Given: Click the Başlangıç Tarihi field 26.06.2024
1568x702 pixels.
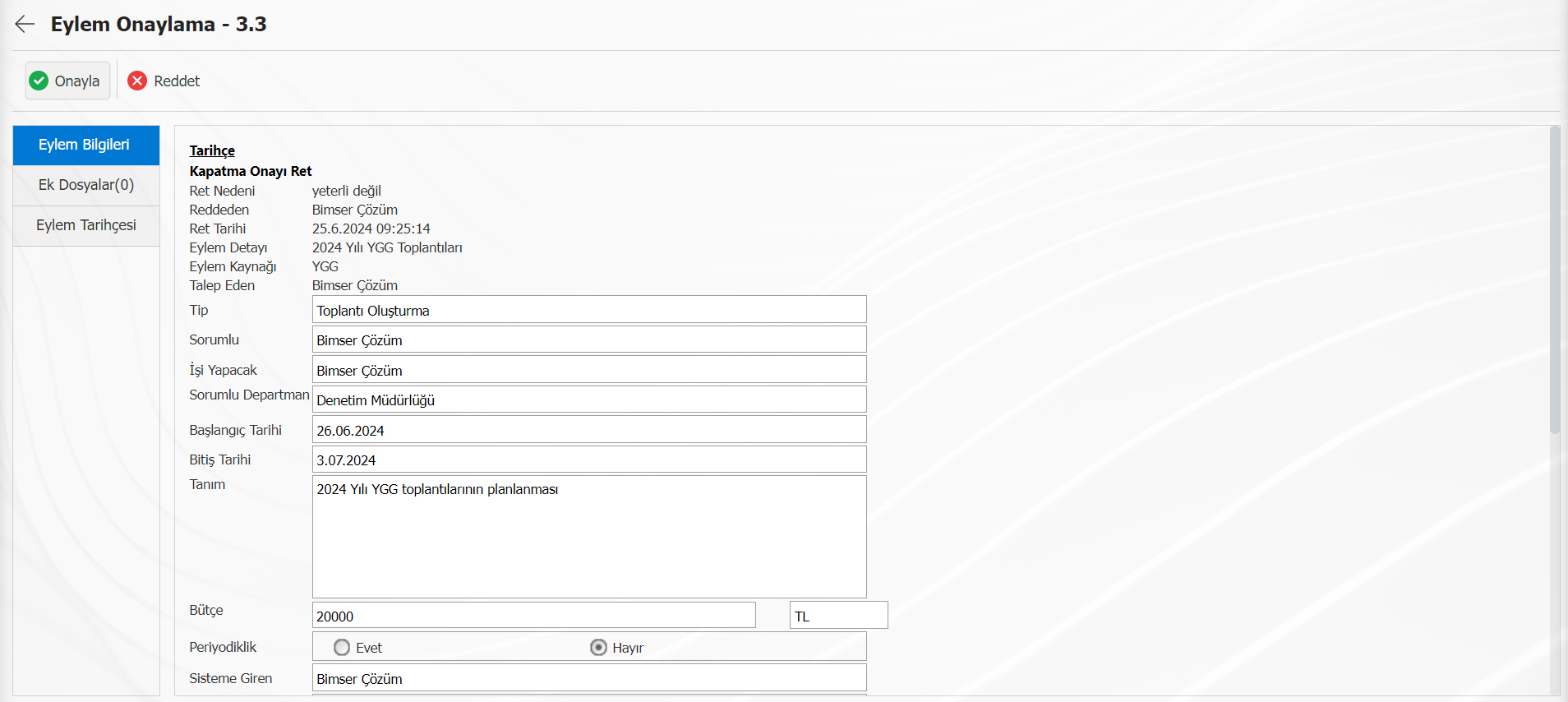Looking at the screenshot, I should click(589, 430).
